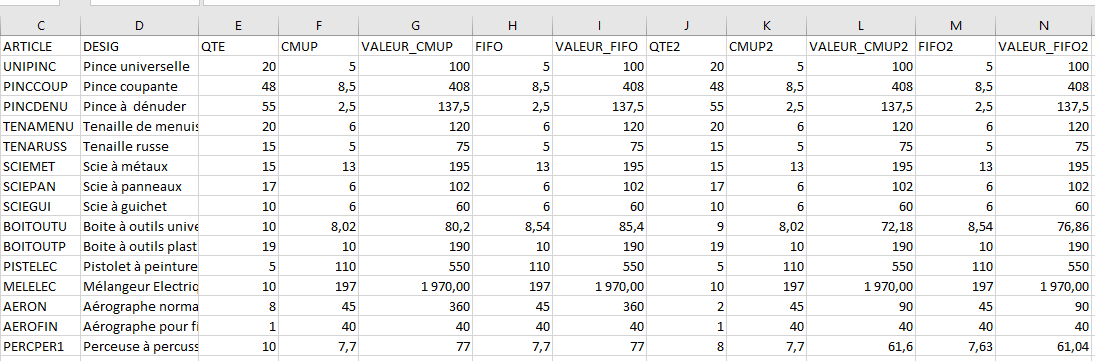Select column N header

click(1044, 26)
